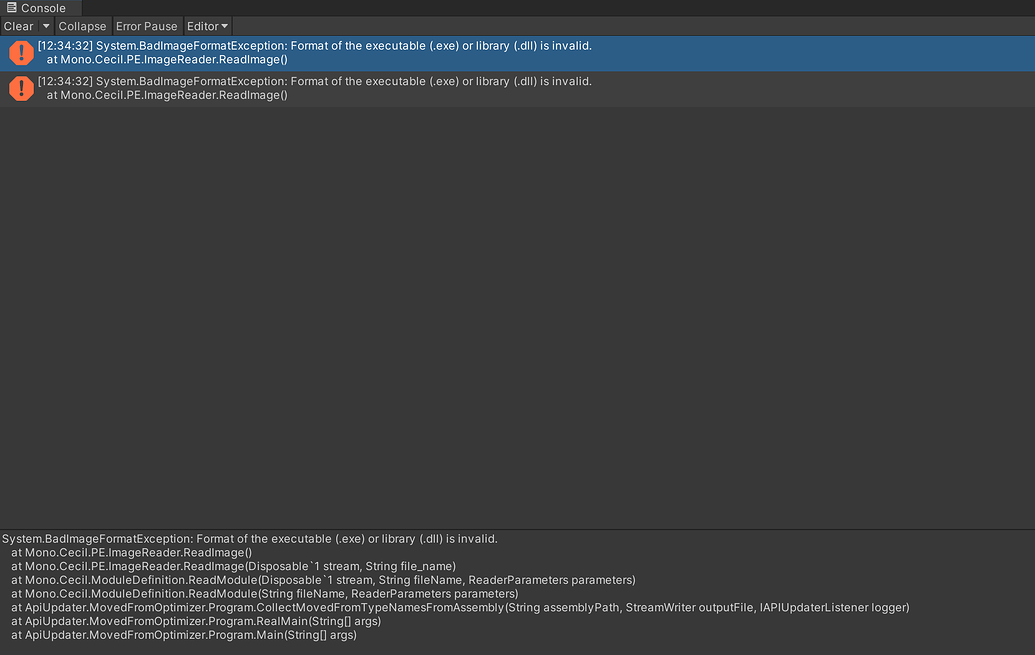Open the Clear options dropdown arrow
This screenshot has height=655, width=1035.
click(46, 26)
